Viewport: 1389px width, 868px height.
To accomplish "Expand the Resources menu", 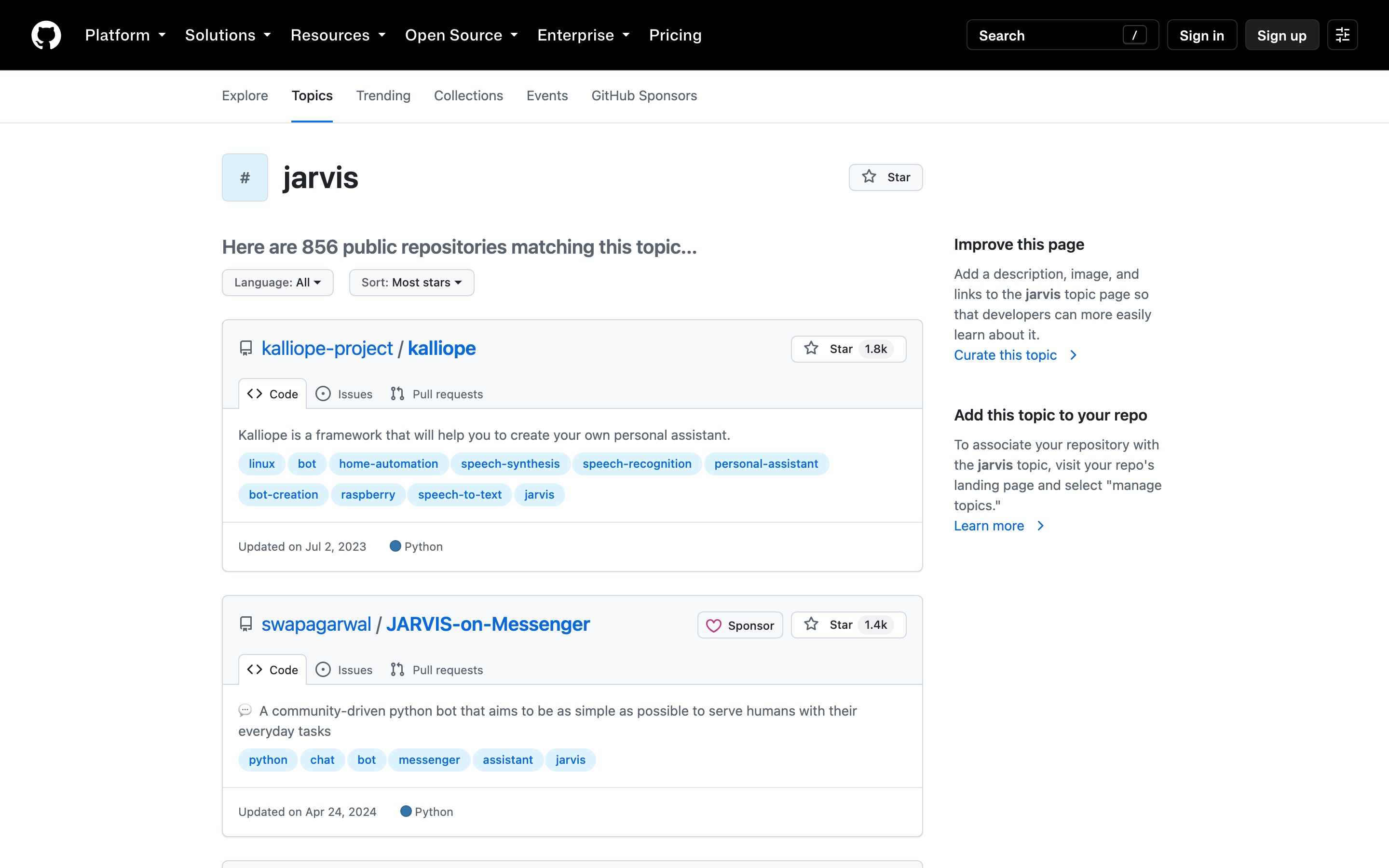I will click(x=338, y=35).
